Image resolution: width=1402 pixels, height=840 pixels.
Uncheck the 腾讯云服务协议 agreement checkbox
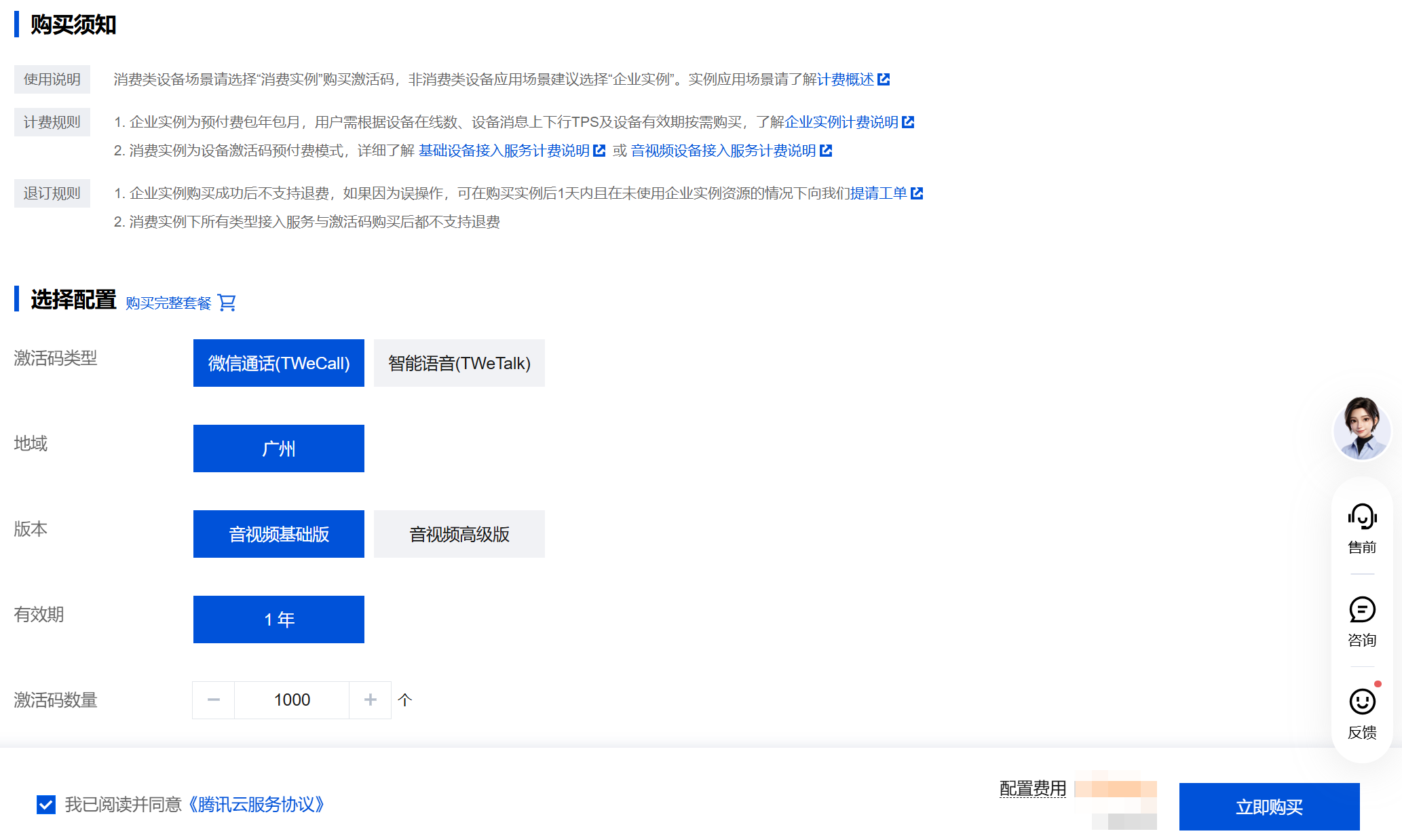(x=46, y=805)
